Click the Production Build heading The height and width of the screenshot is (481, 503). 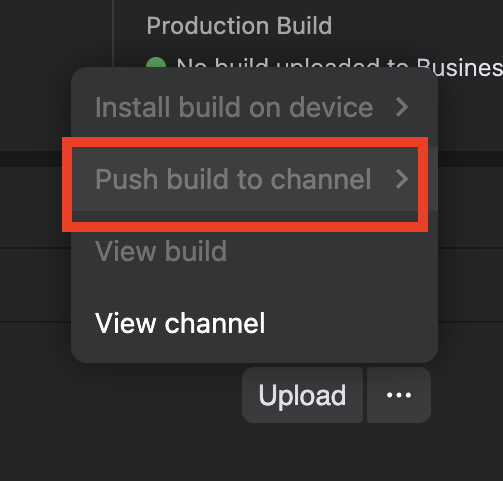click(x=239, y=25)
